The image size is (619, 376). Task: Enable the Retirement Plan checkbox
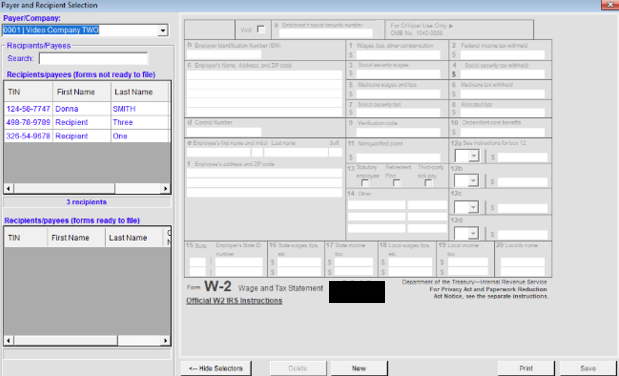(x=397, y=183)
